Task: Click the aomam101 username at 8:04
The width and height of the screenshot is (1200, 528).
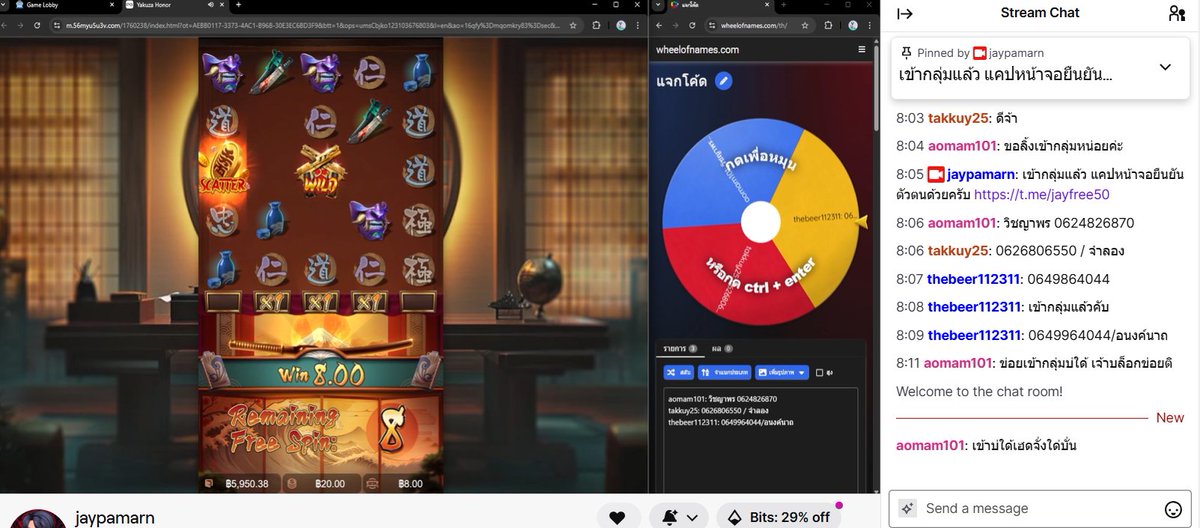Action: 962,145
